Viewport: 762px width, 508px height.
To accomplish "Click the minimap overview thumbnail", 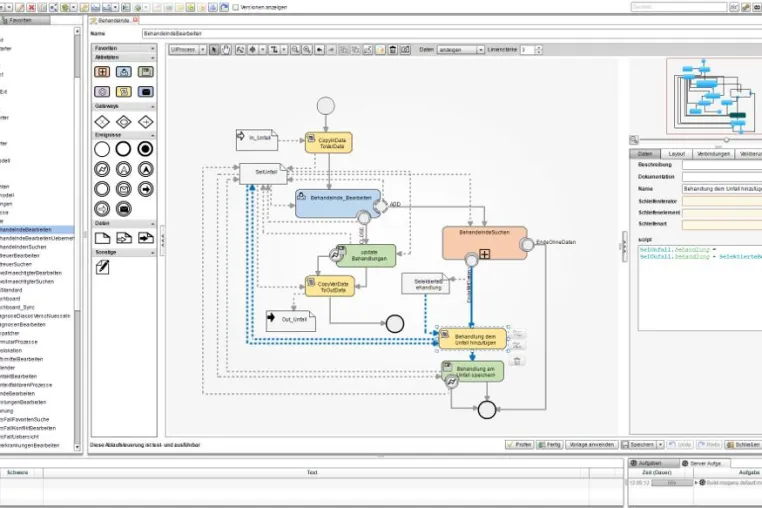I will point(713,96).
